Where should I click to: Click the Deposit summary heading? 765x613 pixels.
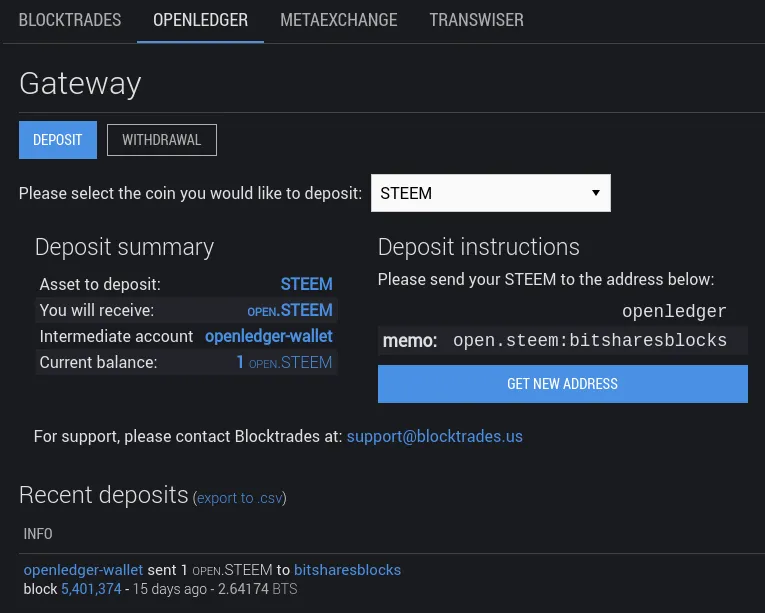click(x=124, y=247)
